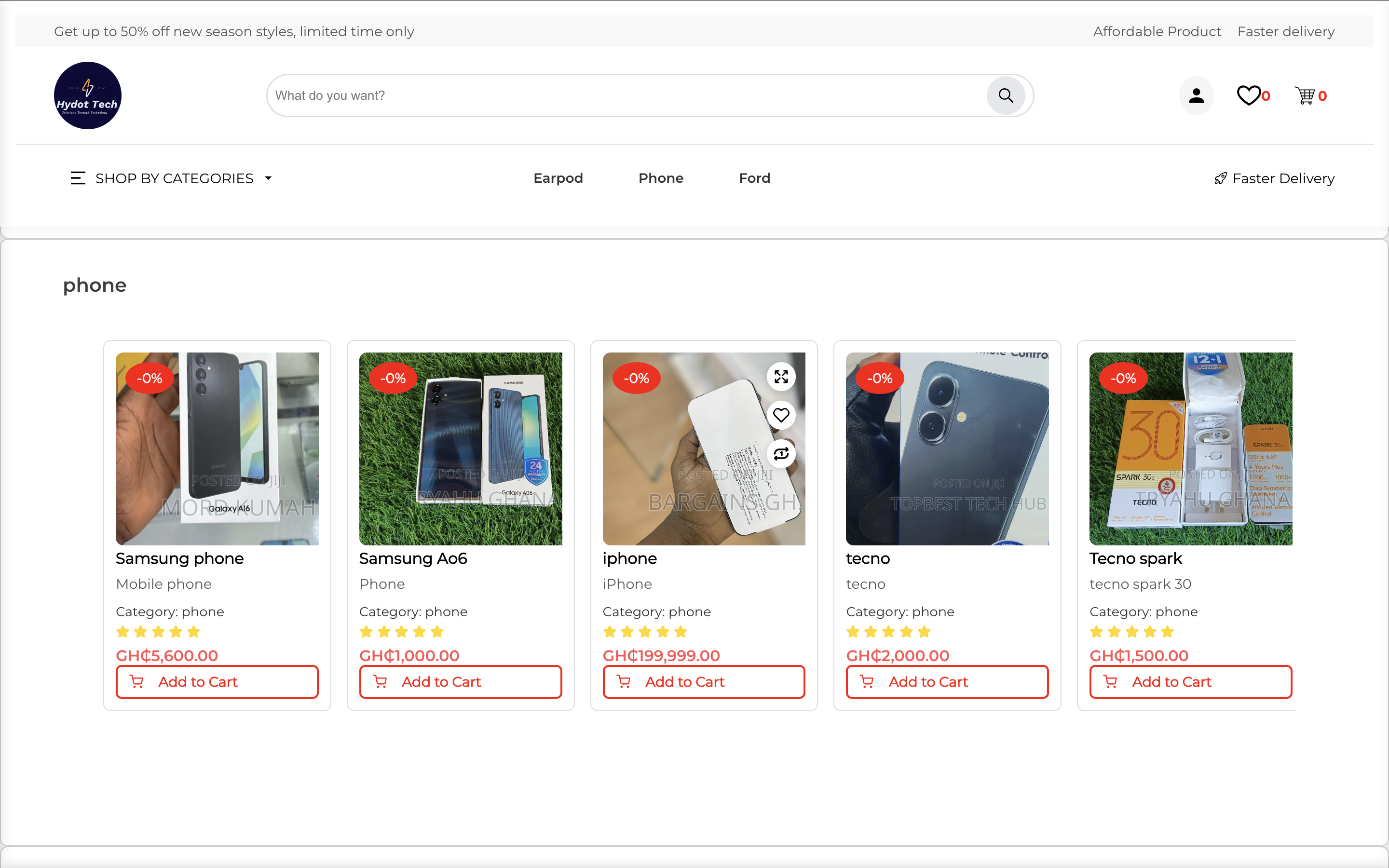Click the search magnifier icon
This screenshot has height=868, width=1389.
pos(1006,95)
